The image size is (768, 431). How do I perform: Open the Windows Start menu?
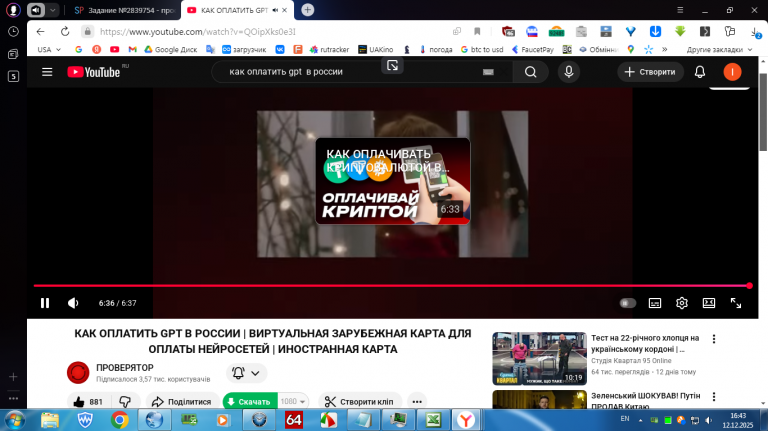14,420
